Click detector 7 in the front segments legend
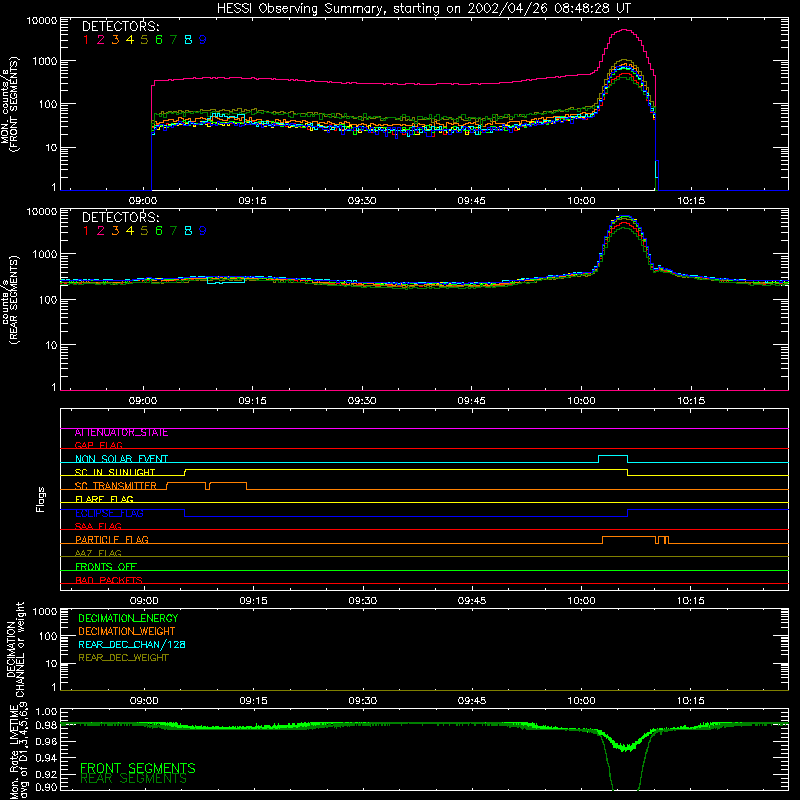This screenshot has height=800, width=800. pos(173,40)
